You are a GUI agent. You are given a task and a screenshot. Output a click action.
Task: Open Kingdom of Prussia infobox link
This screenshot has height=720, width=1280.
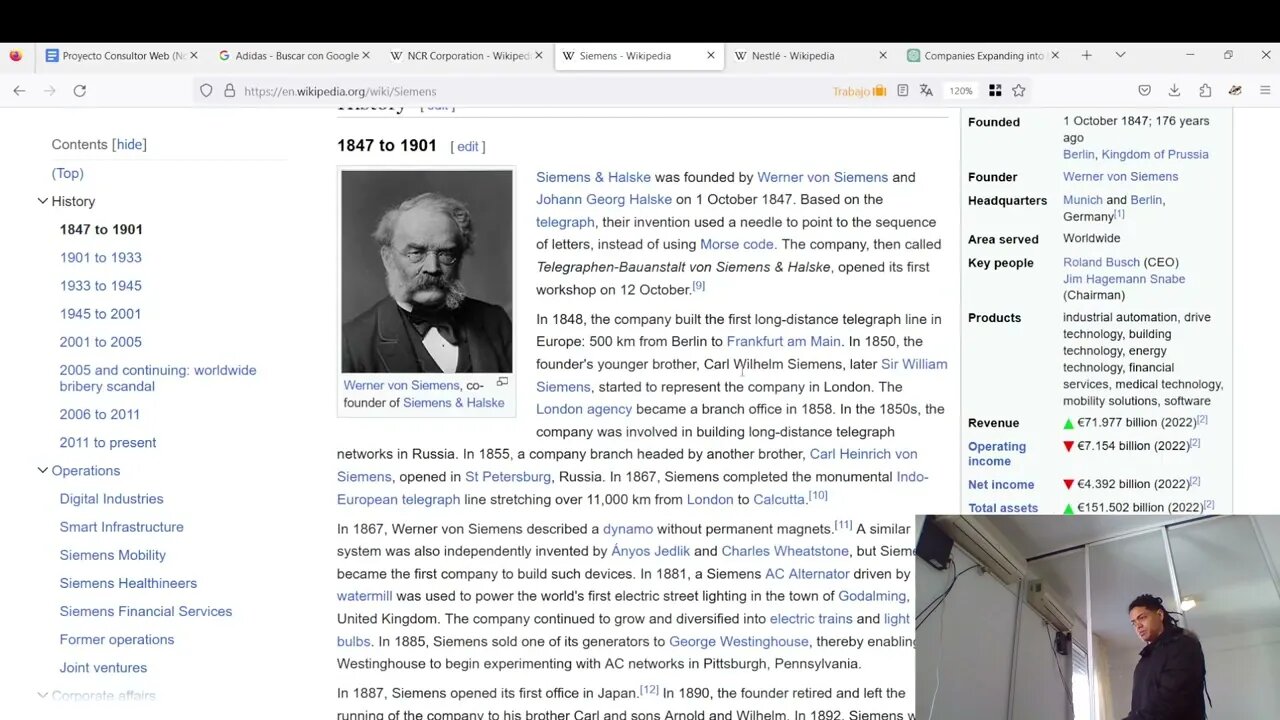(1155, 154)
